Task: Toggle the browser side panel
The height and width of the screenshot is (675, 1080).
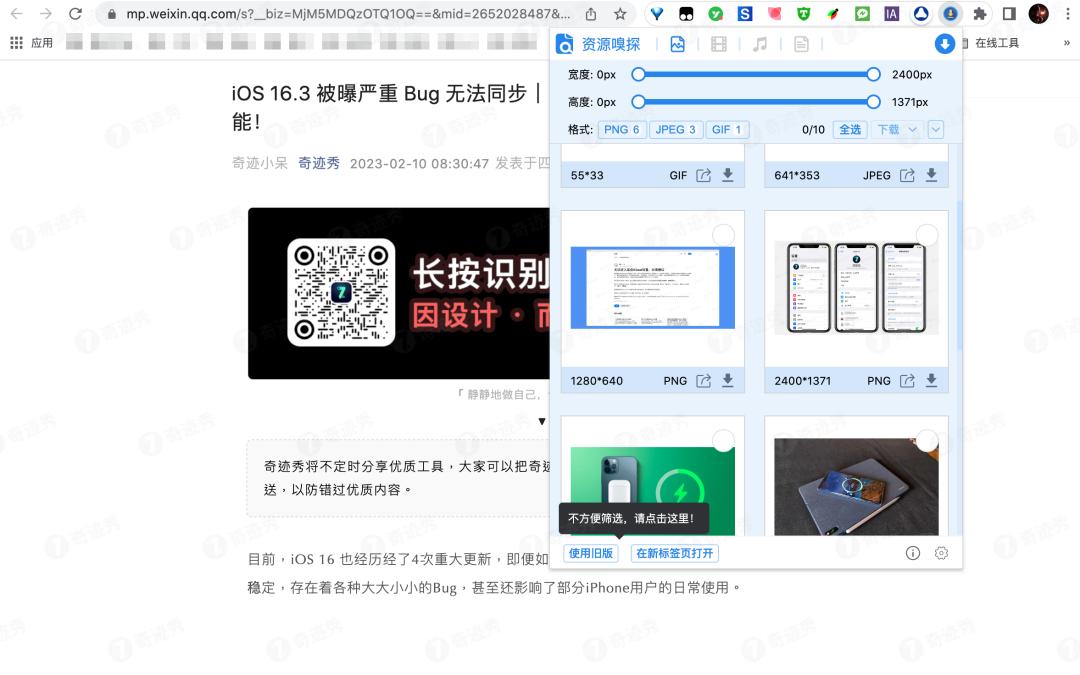Action: pos(1009,14)
